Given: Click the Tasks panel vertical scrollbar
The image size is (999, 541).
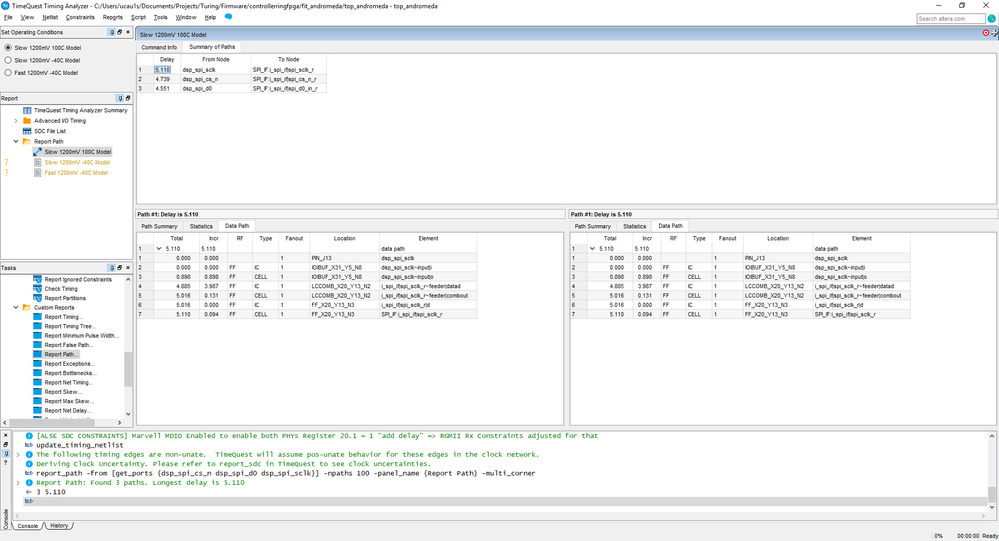Looking at the screenshot, I should point(128,370).
